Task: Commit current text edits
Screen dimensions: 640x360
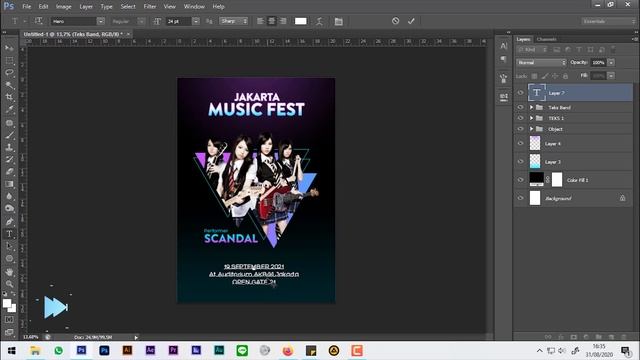Action: click(411, 21)
